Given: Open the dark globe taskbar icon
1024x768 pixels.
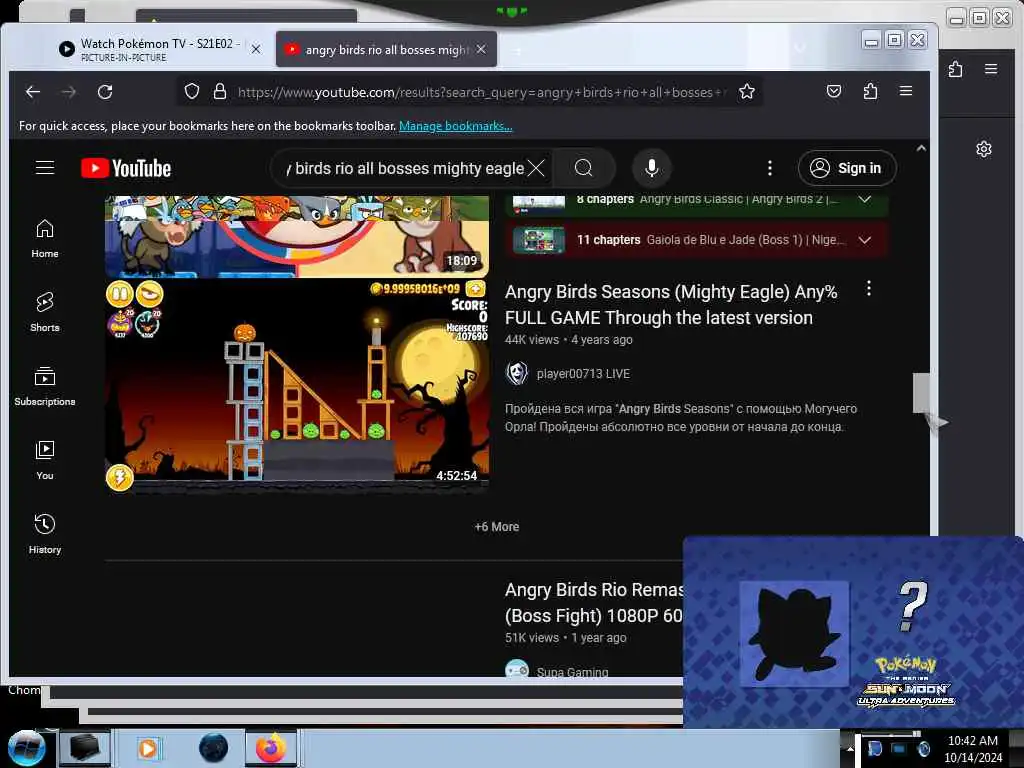Looking at the screenshot, I should pos(214,748).
